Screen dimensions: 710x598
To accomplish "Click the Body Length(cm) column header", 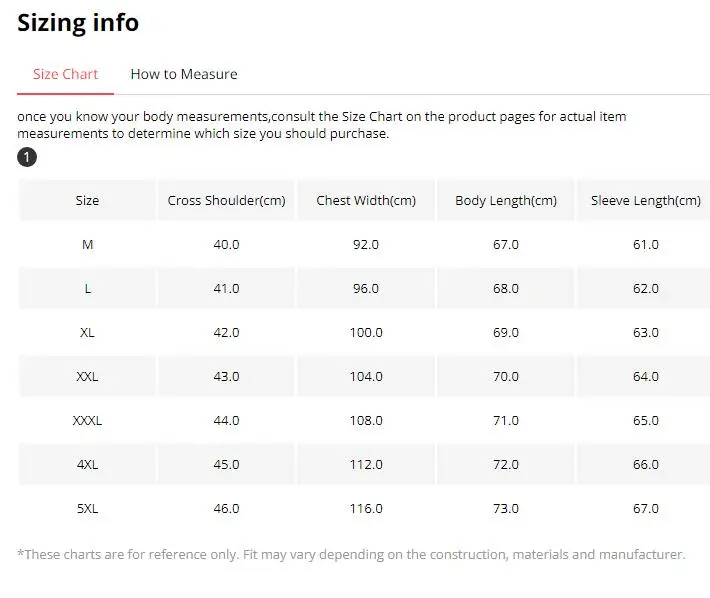I will pos(506,200).
